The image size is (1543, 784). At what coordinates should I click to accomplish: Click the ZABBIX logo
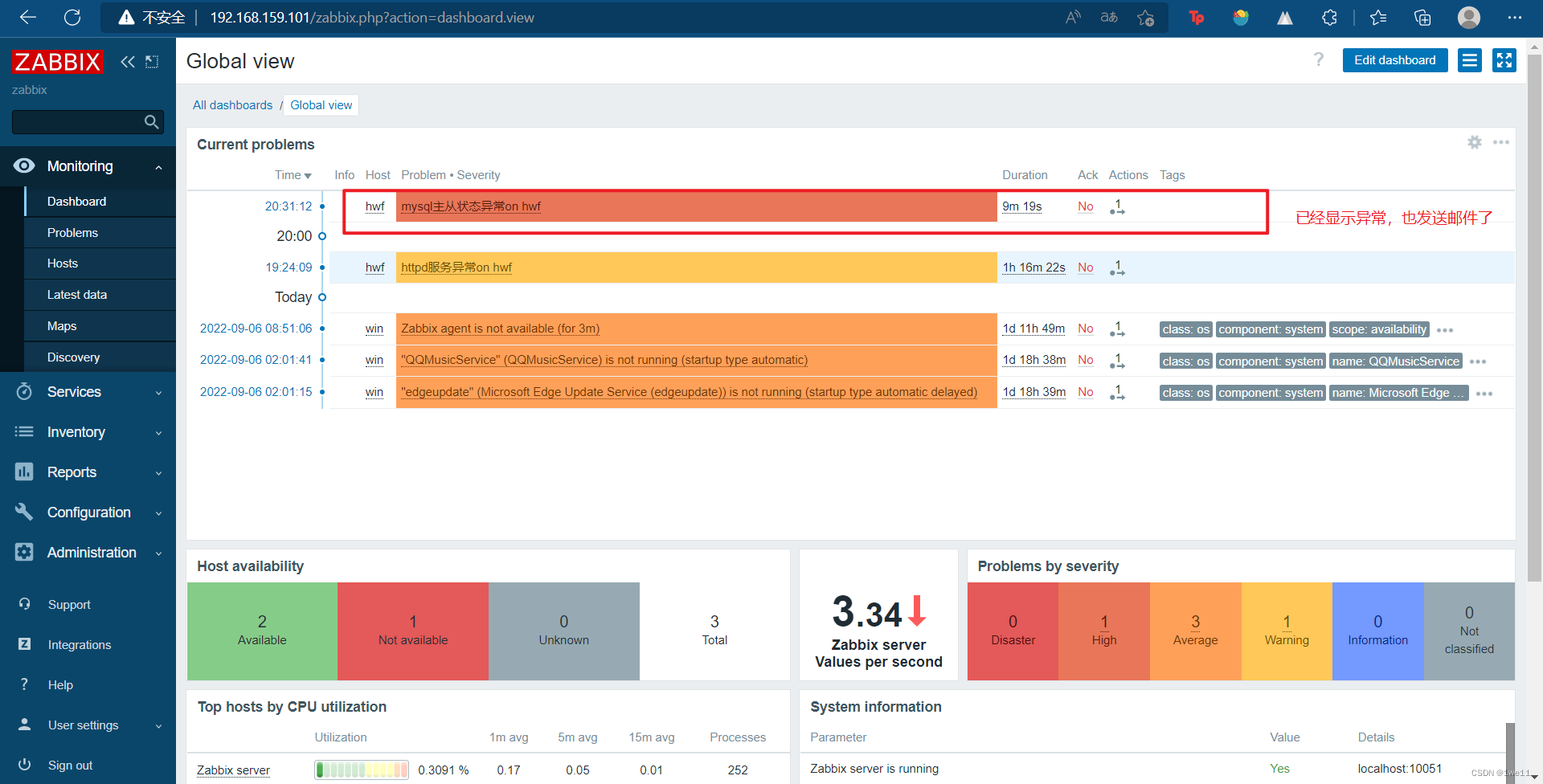click(57, 62)
